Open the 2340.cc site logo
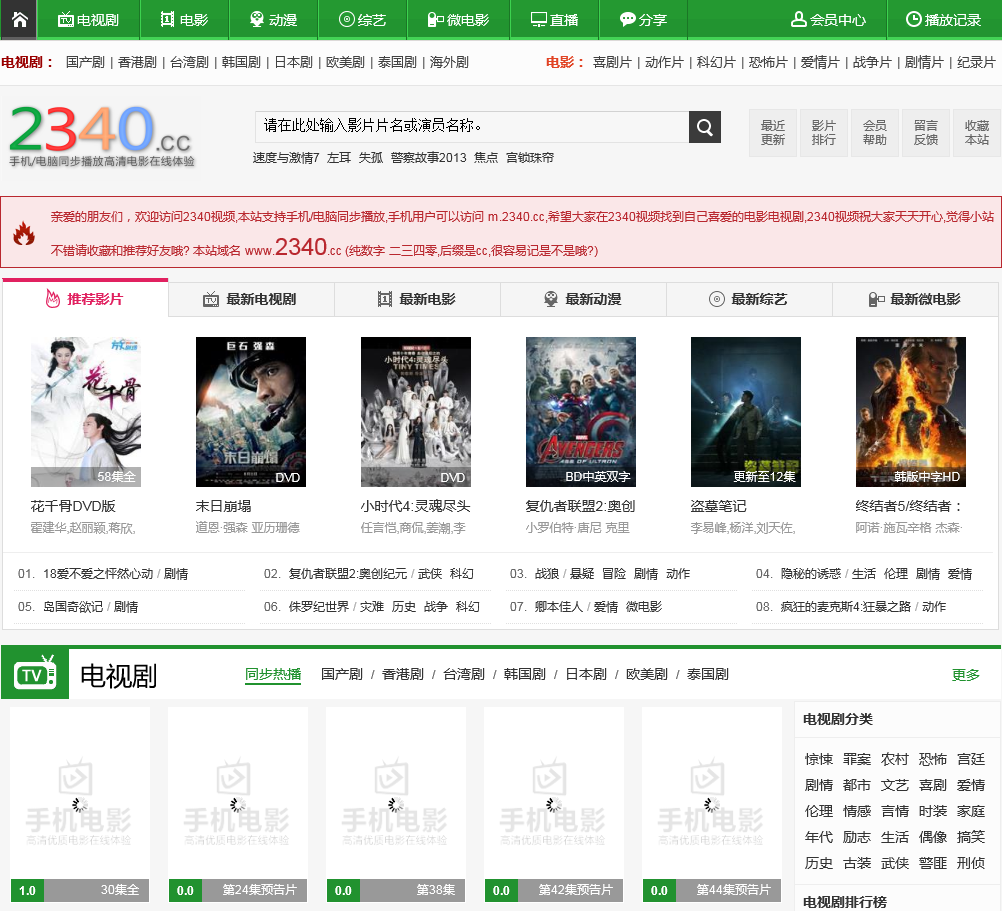Viewport: 1002px width, 911px height. [x=101, y=135]
